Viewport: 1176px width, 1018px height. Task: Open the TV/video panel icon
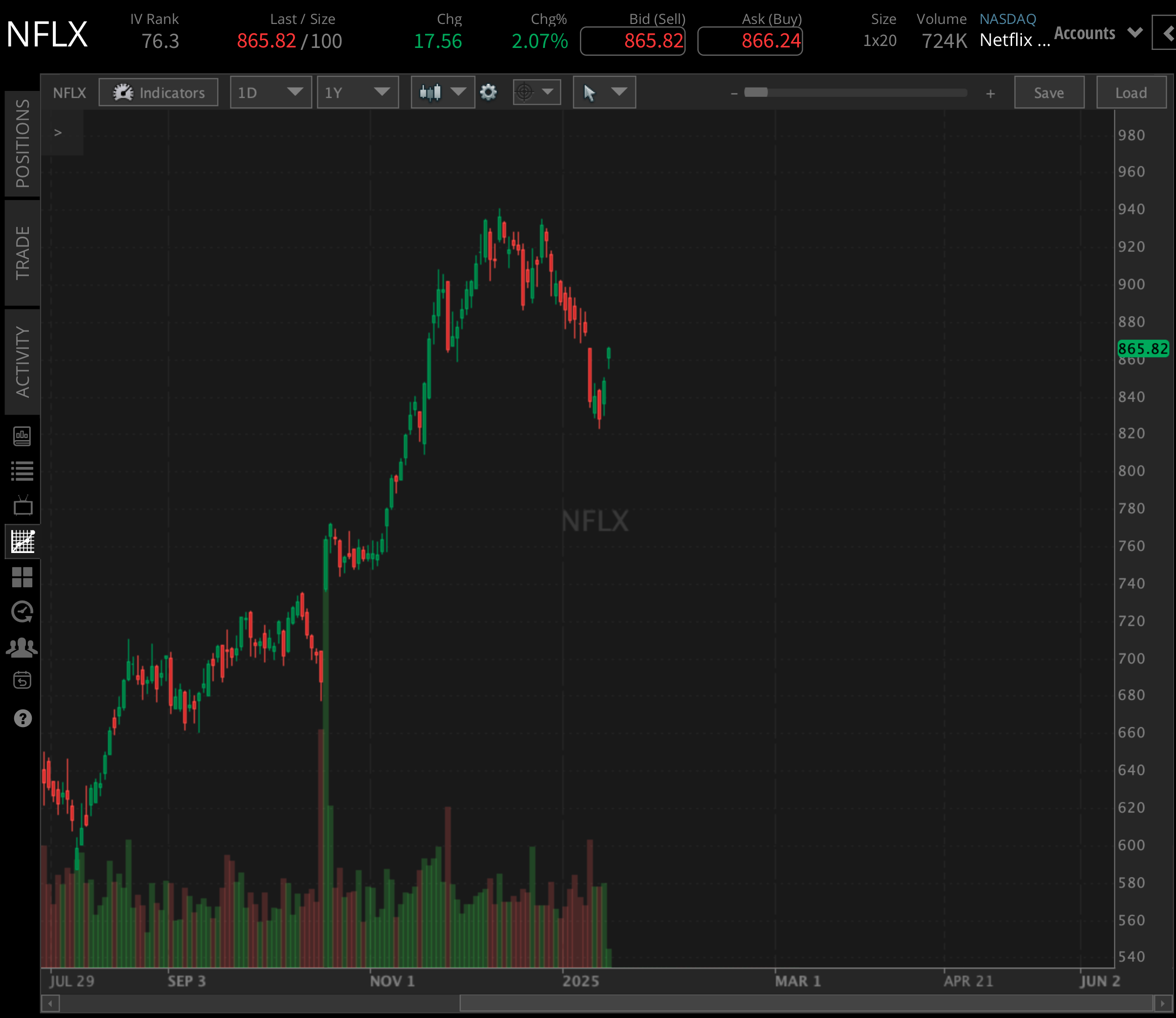point(23,506)
